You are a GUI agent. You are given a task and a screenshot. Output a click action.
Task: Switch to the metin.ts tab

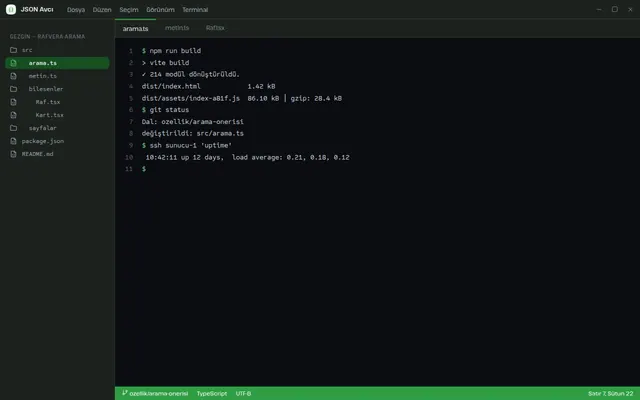(x=177, y=28)
